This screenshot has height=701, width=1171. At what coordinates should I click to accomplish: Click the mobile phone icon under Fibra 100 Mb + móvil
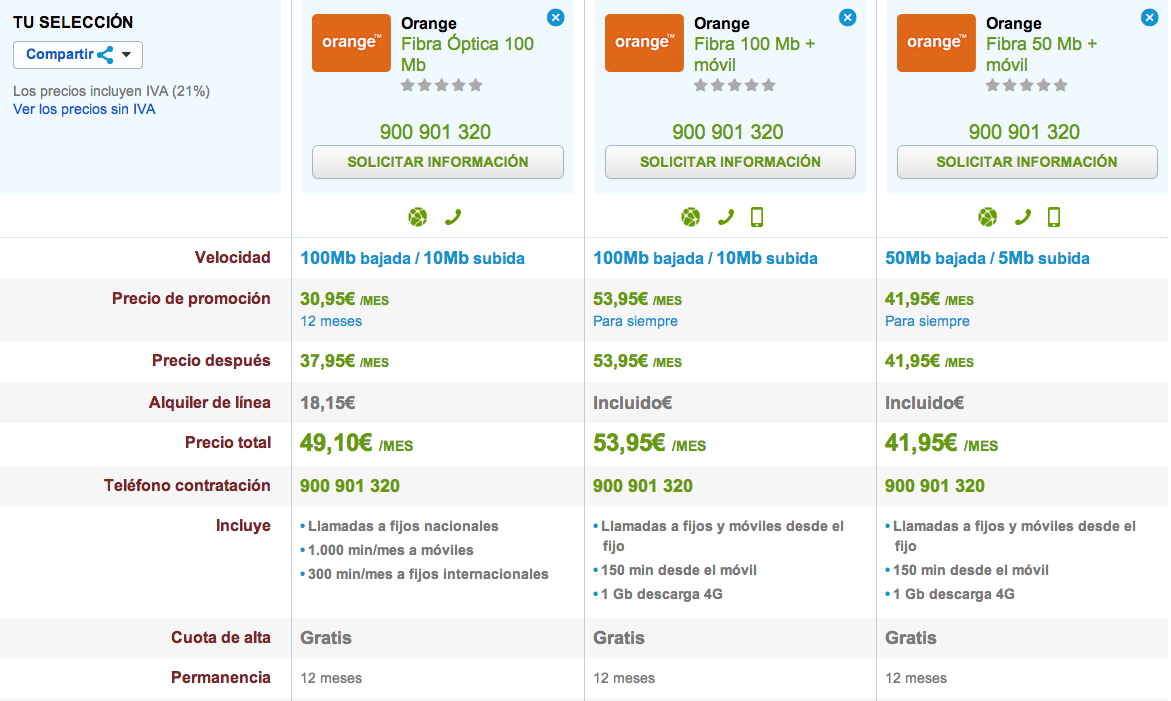click(757, 217)
